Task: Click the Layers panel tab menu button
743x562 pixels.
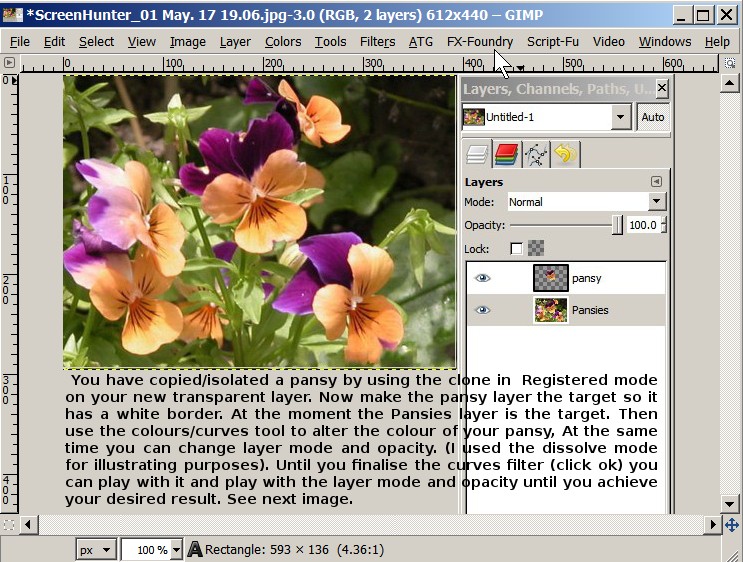Action: [x=656, y=181]
